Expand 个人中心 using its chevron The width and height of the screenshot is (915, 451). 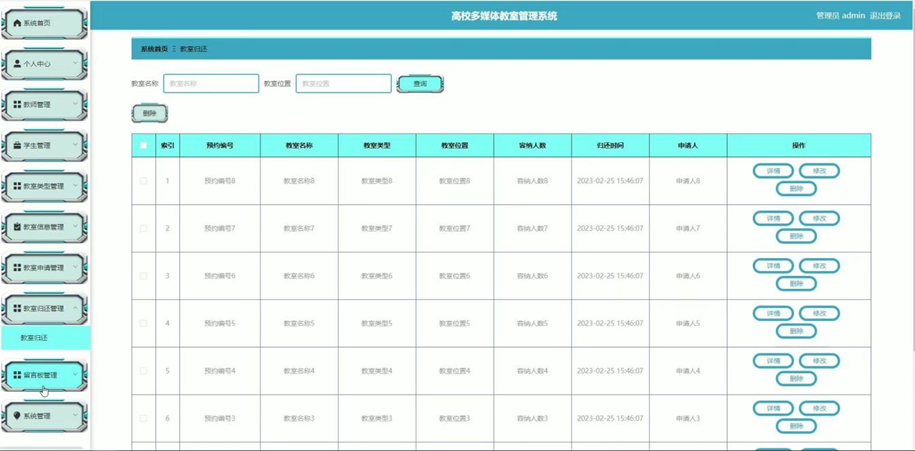(75, 62)
